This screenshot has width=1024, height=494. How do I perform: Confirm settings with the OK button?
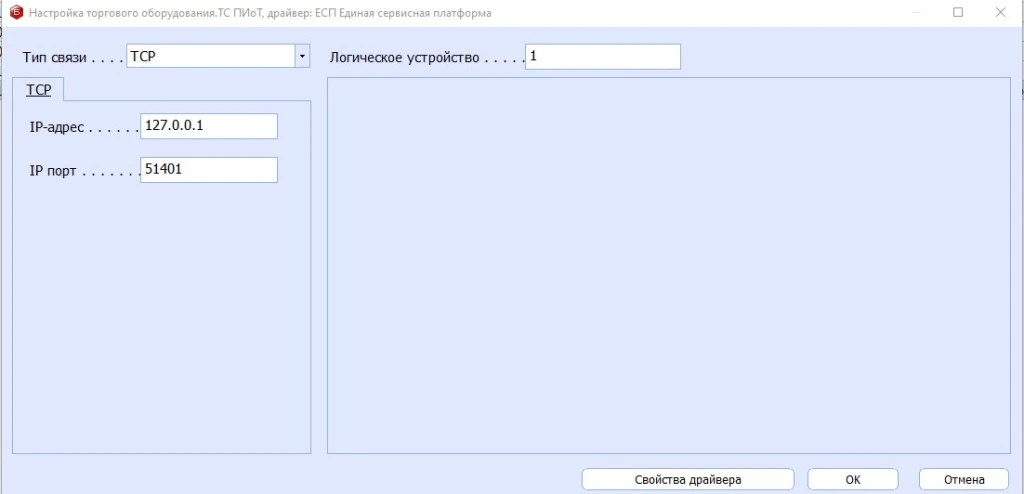pos(852,480)
